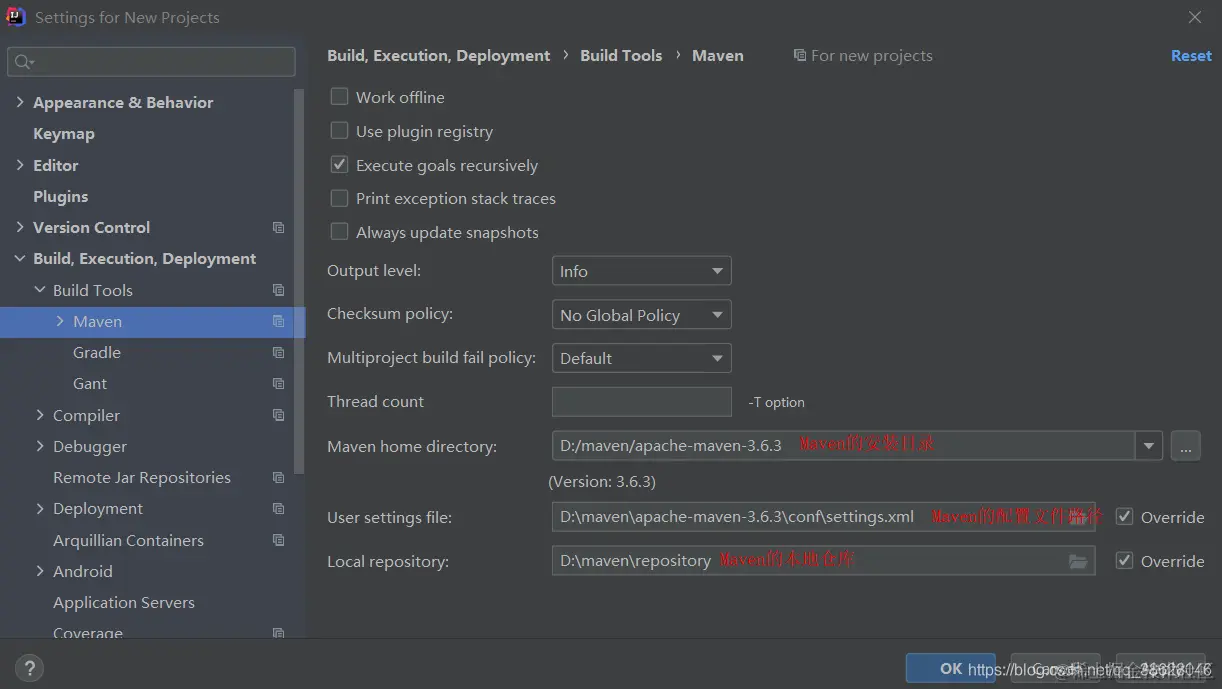Click the IntelliJ IDEA logo in title bar
Viewport: 1222px width, 689px height.
click(16, 17)
